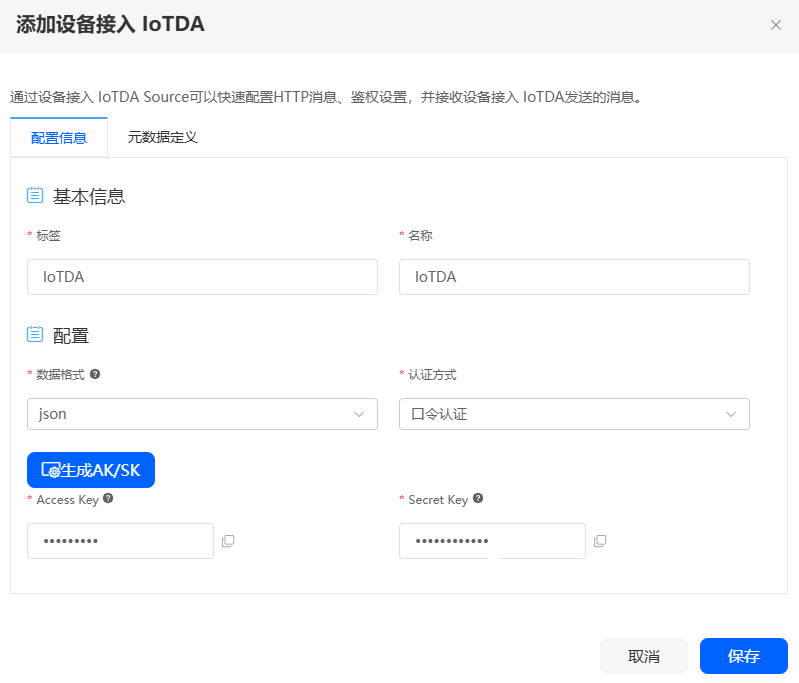Viewport: 799px width, 683px height.
Task: Show help for Secret Key
Action: point(478,498)
